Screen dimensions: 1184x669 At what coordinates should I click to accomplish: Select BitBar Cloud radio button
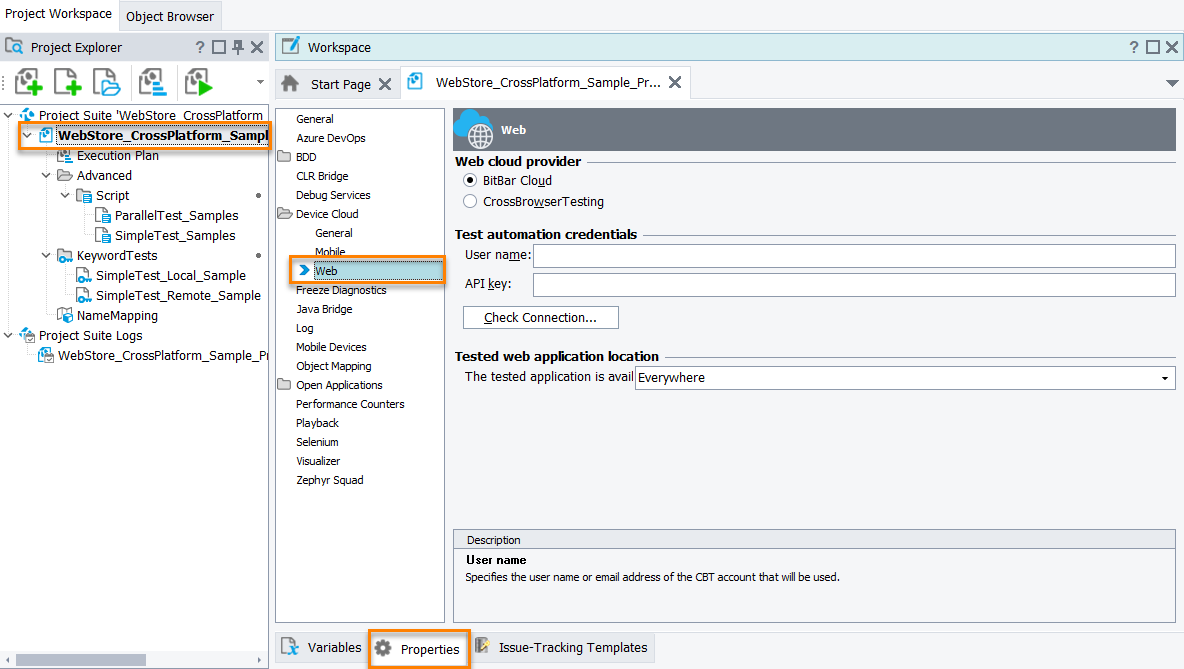[x=470, y=181]
